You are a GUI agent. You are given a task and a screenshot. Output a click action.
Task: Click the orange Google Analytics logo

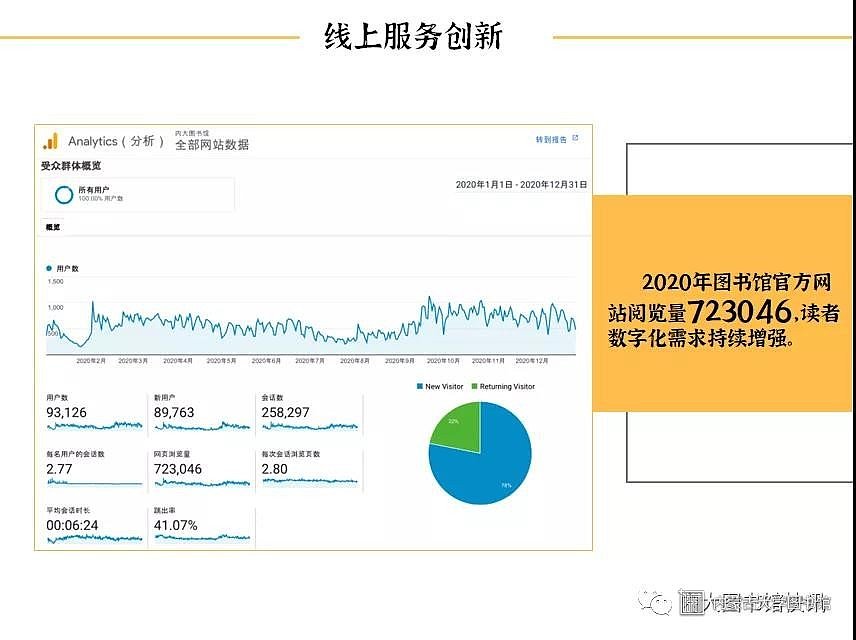pos(50,141)
